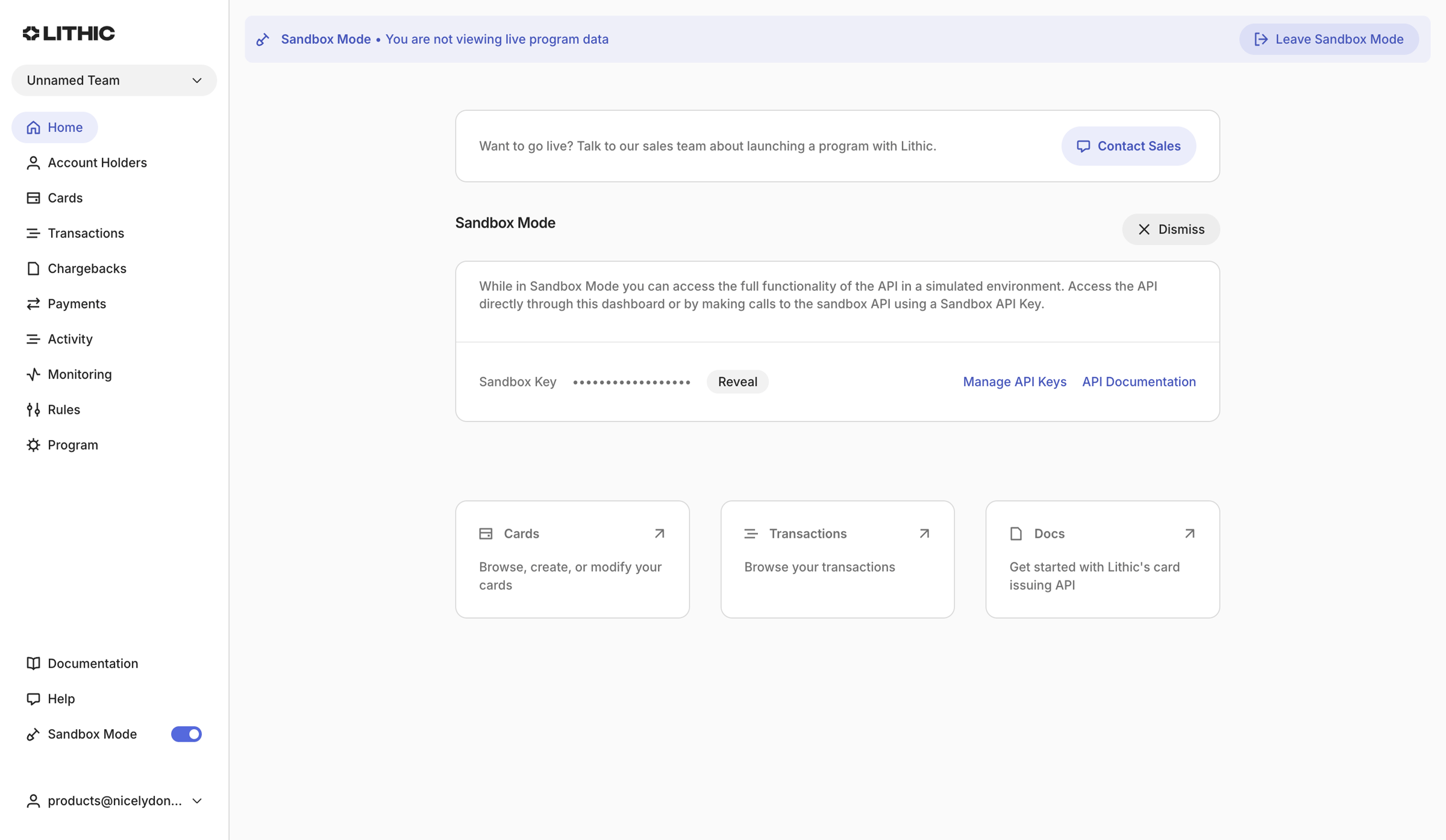
Task: Click the Transactions tile arrow icon
Action: click(x=924, y=534)
